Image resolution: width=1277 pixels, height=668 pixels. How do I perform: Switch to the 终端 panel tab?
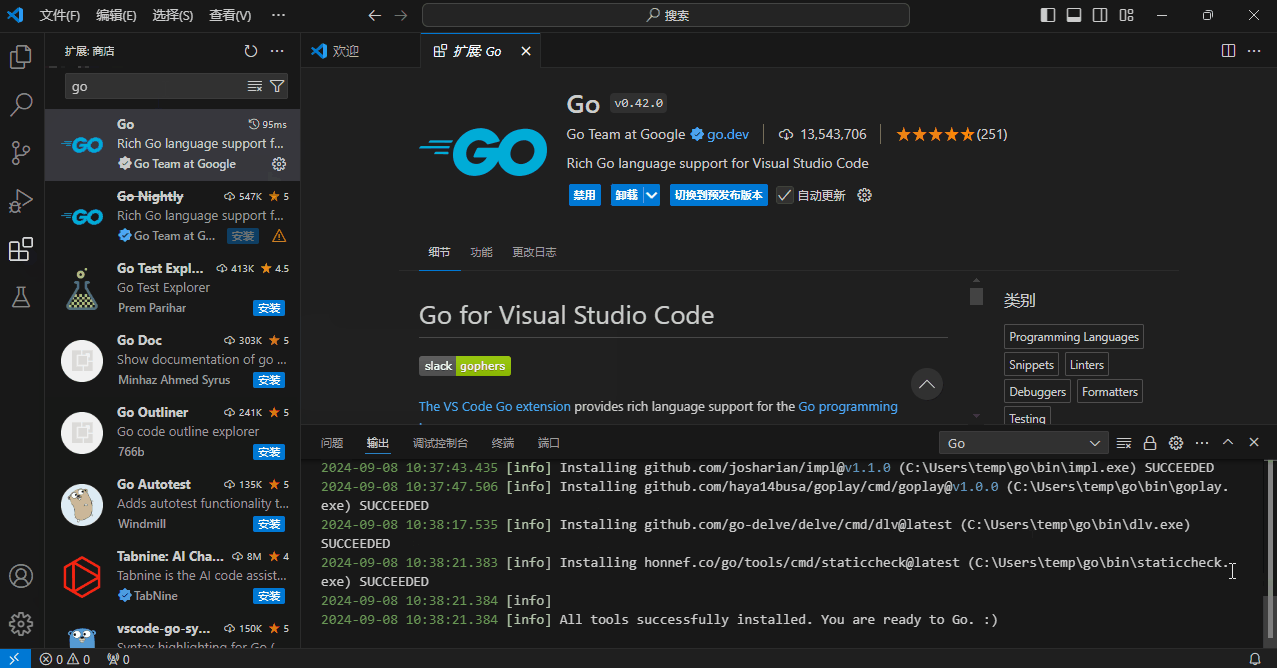[501, 442]
